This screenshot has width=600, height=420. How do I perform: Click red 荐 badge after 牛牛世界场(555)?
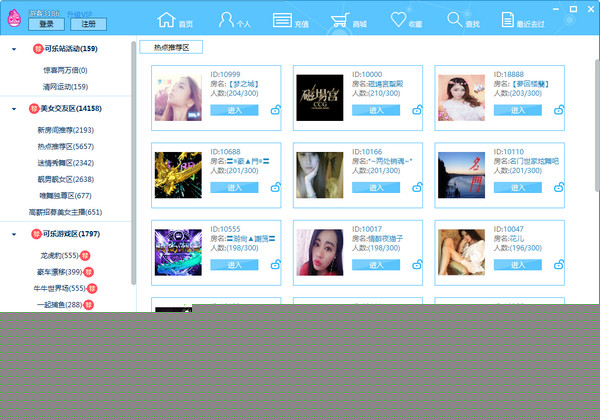coord(92,288)
